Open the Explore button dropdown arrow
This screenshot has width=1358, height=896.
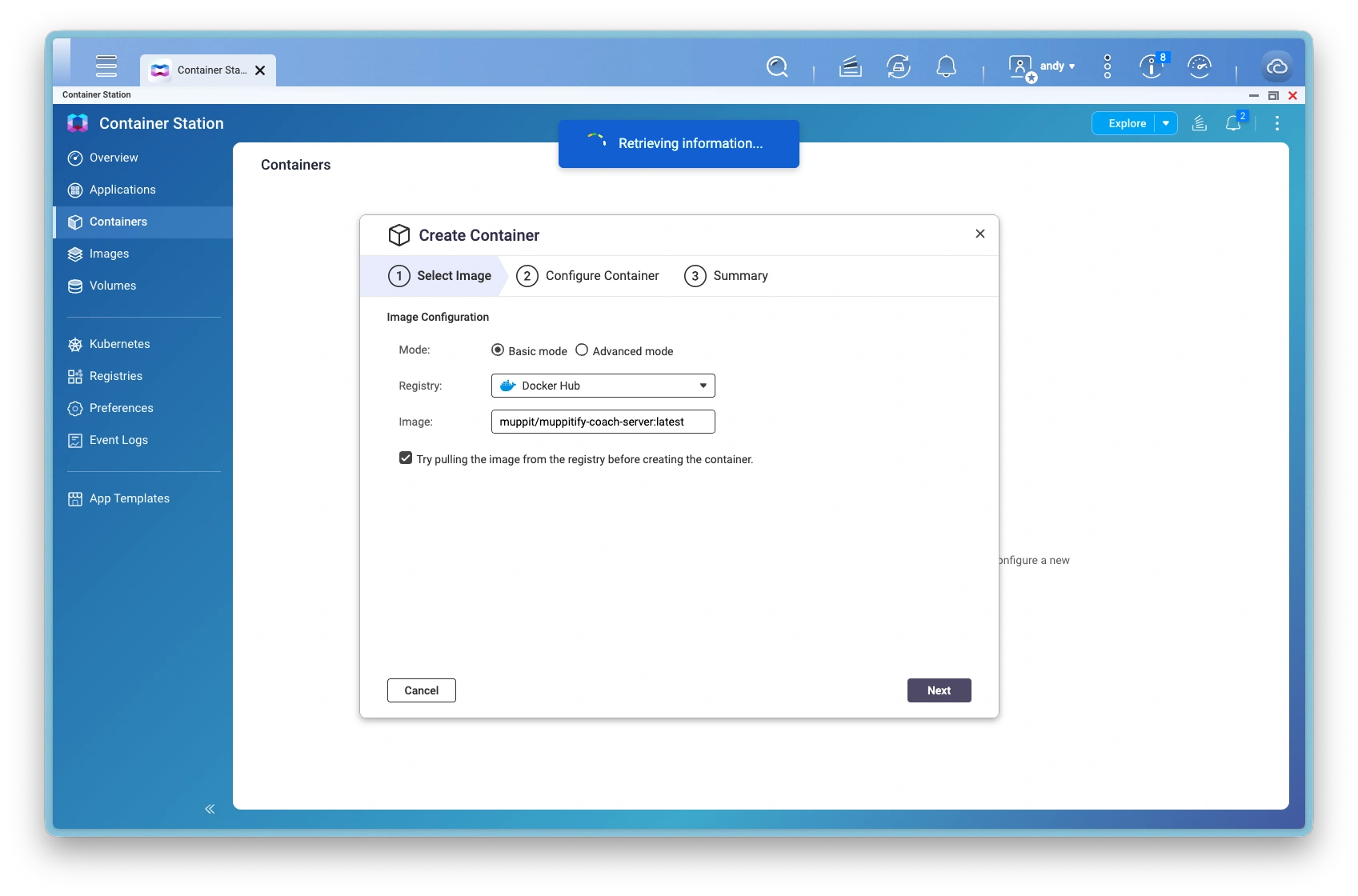coord(1166,123)
